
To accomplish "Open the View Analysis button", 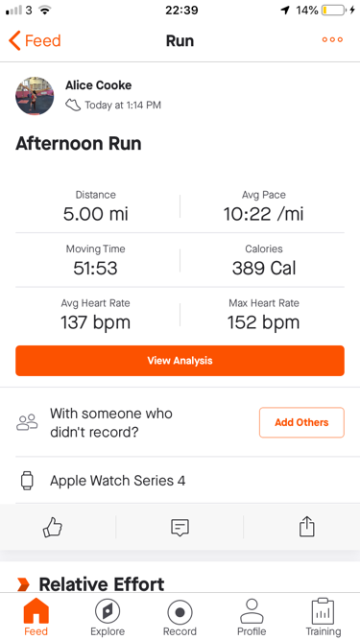I will pos(180,360).
